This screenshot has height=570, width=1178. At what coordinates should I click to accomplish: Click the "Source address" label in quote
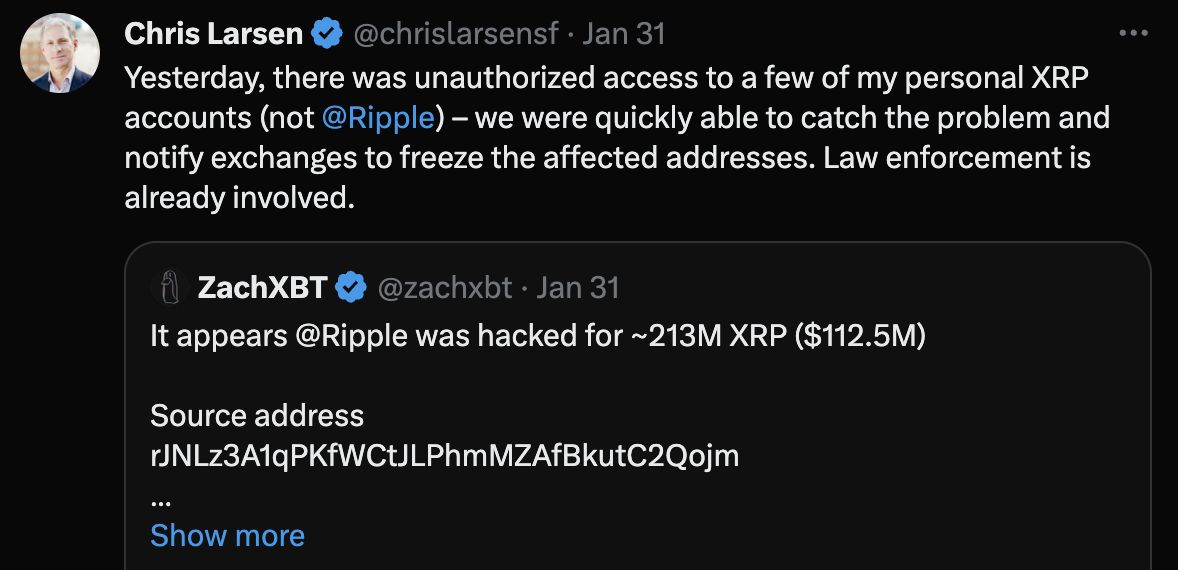click(x=257, y=415)
